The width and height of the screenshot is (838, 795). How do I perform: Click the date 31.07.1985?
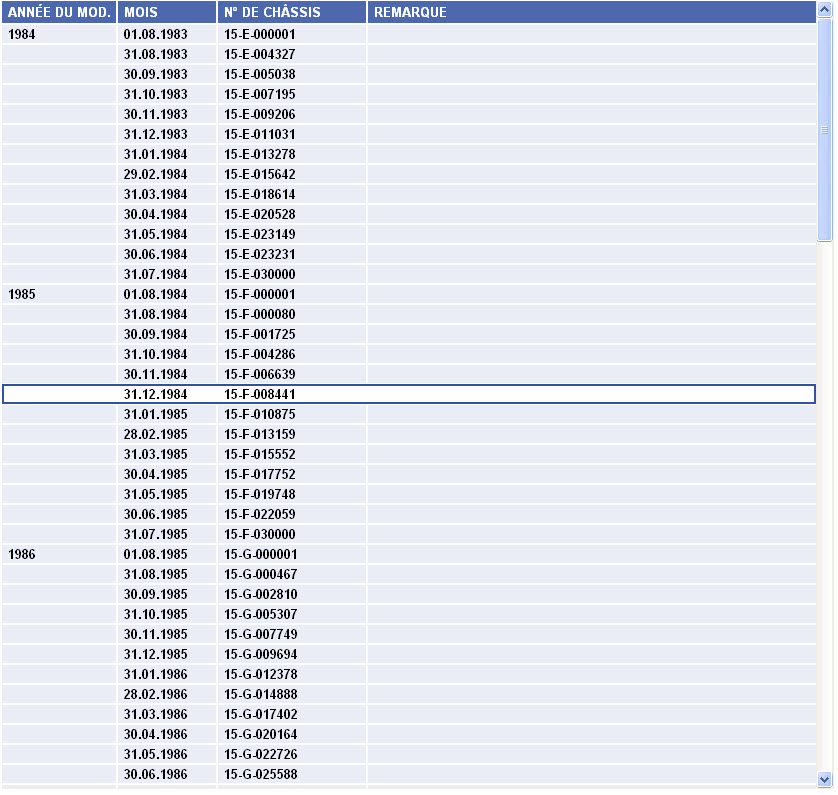click(156, 534)
